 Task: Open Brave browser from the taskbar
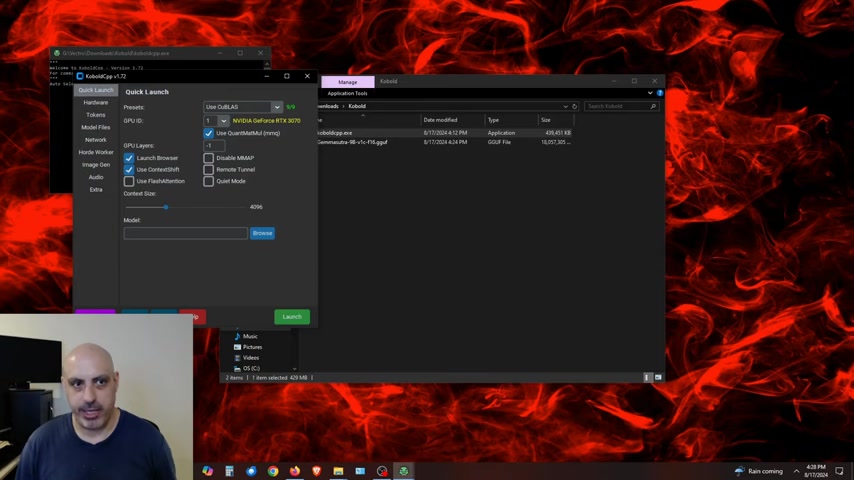pos(316,471)
